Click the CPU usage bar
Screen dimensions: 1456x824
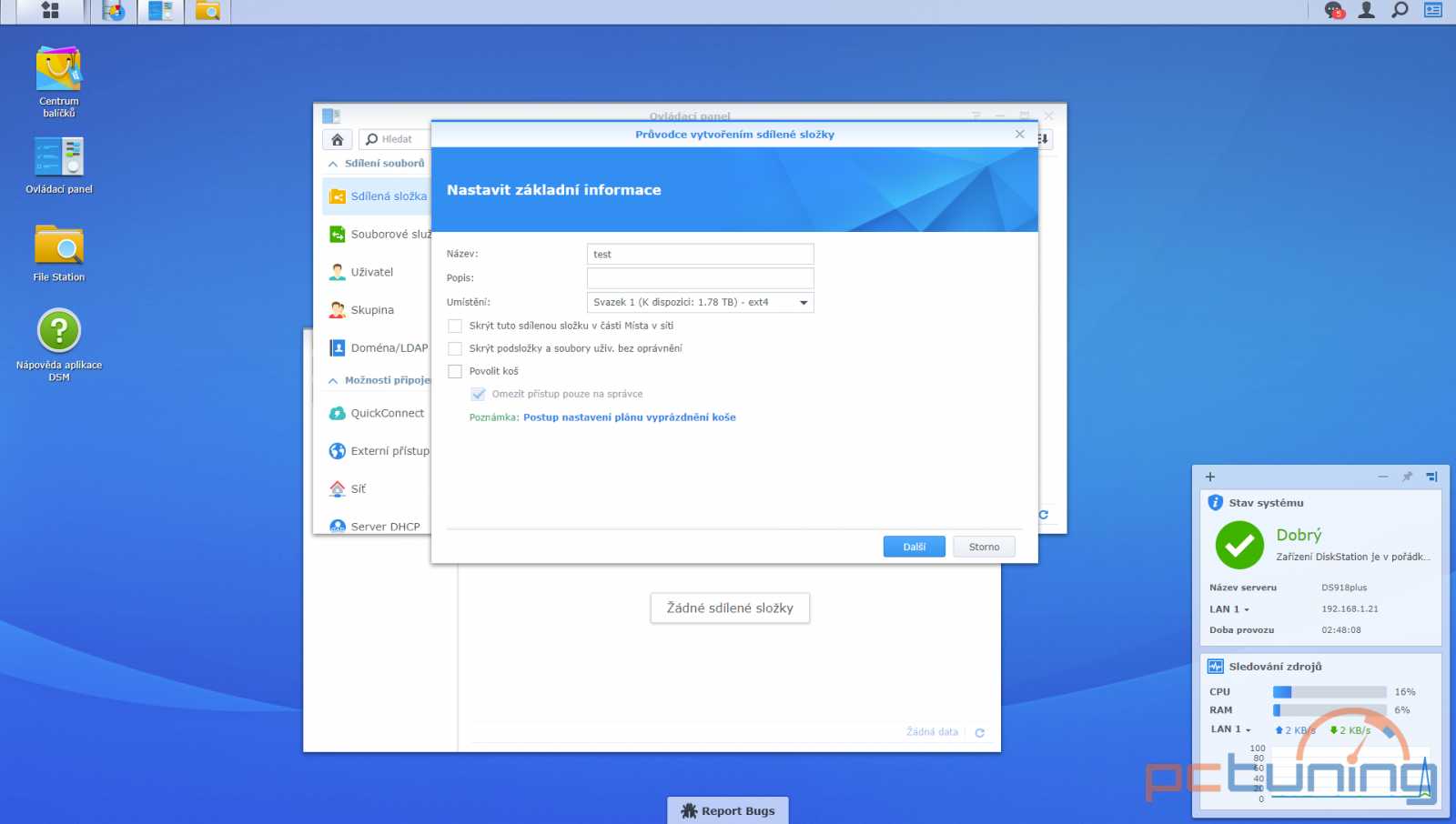[1330, 692]
